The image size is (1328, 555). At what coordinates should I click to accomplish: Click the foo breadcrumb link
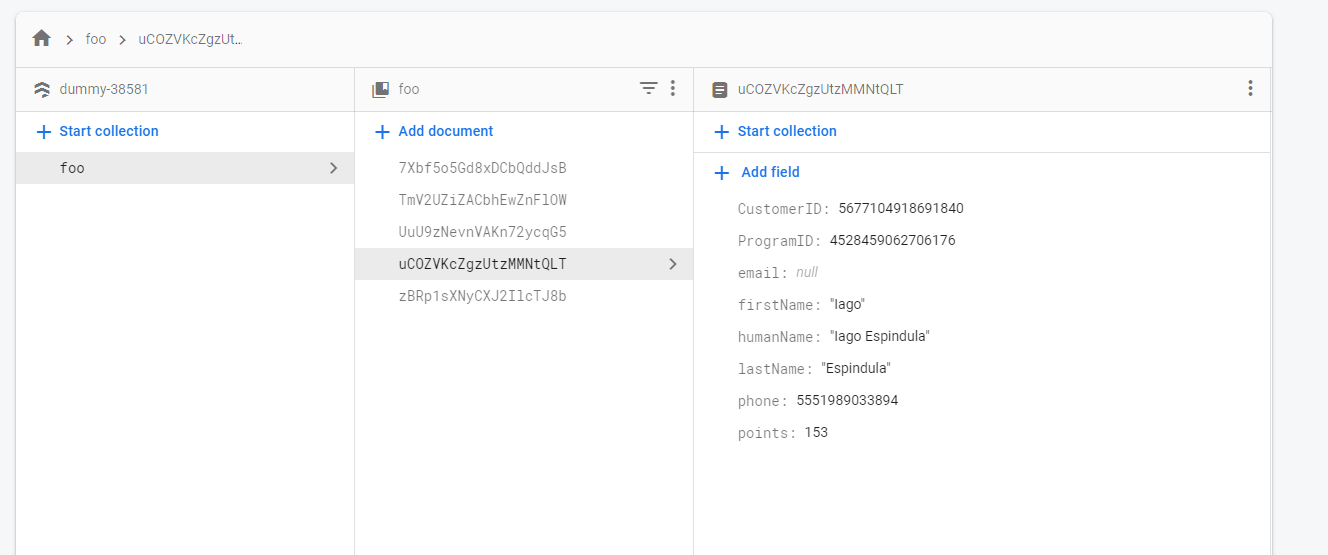(96, 40)
